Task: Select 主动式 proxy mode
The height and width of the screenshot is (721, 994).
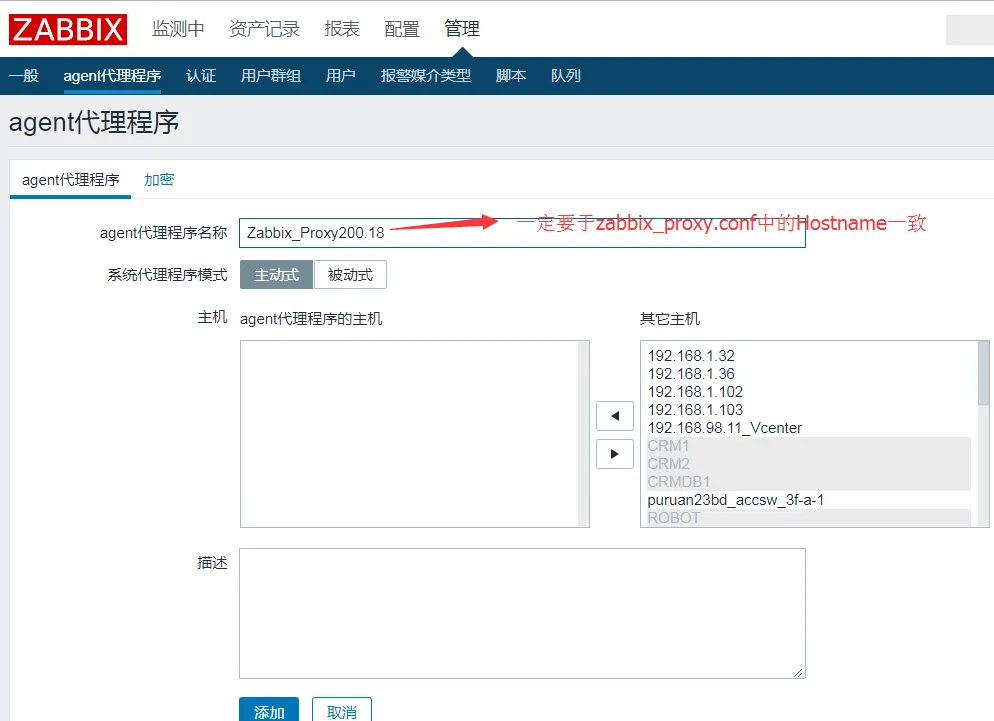Action: pyautogui.click(x=276, y=275)
